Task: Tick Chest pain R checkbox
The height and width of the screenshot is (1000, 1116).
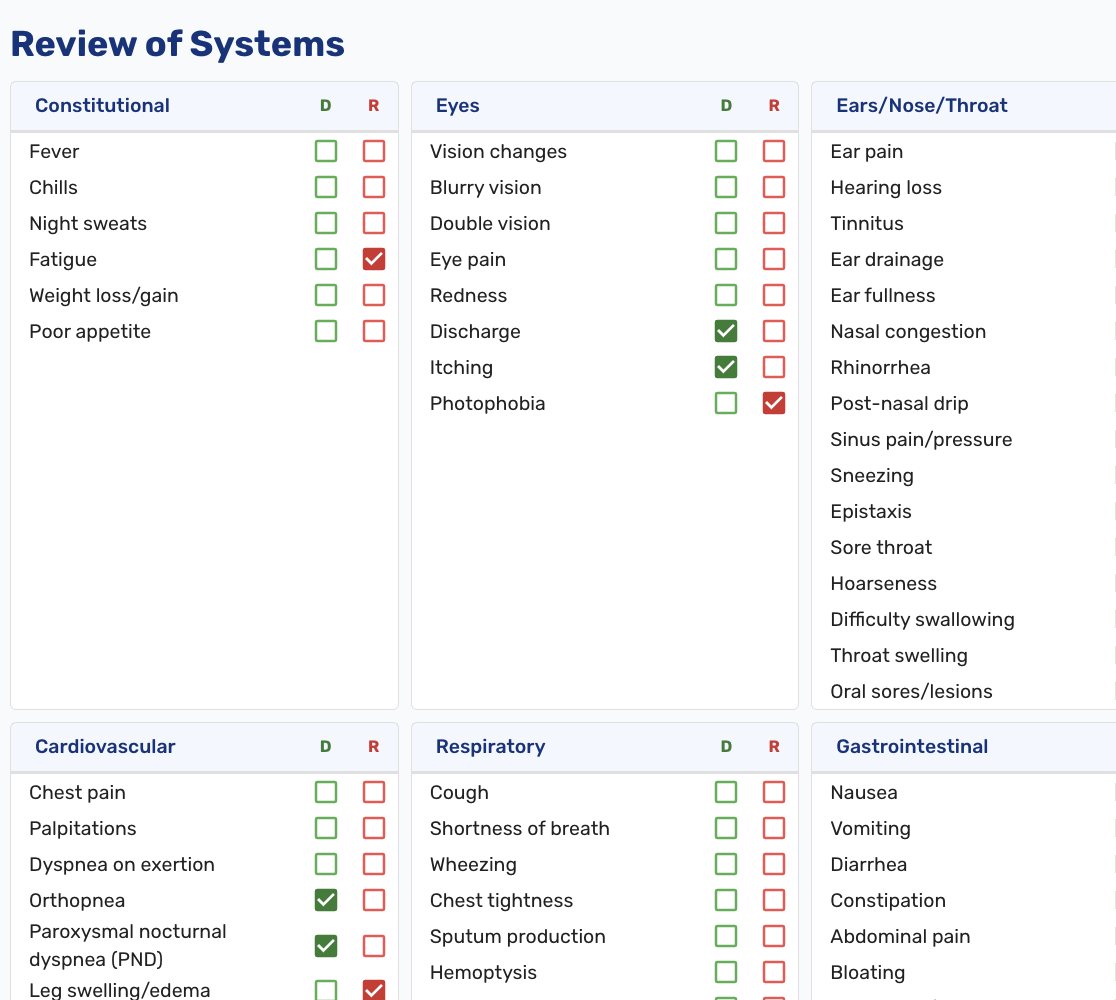Action: point(374,792)
